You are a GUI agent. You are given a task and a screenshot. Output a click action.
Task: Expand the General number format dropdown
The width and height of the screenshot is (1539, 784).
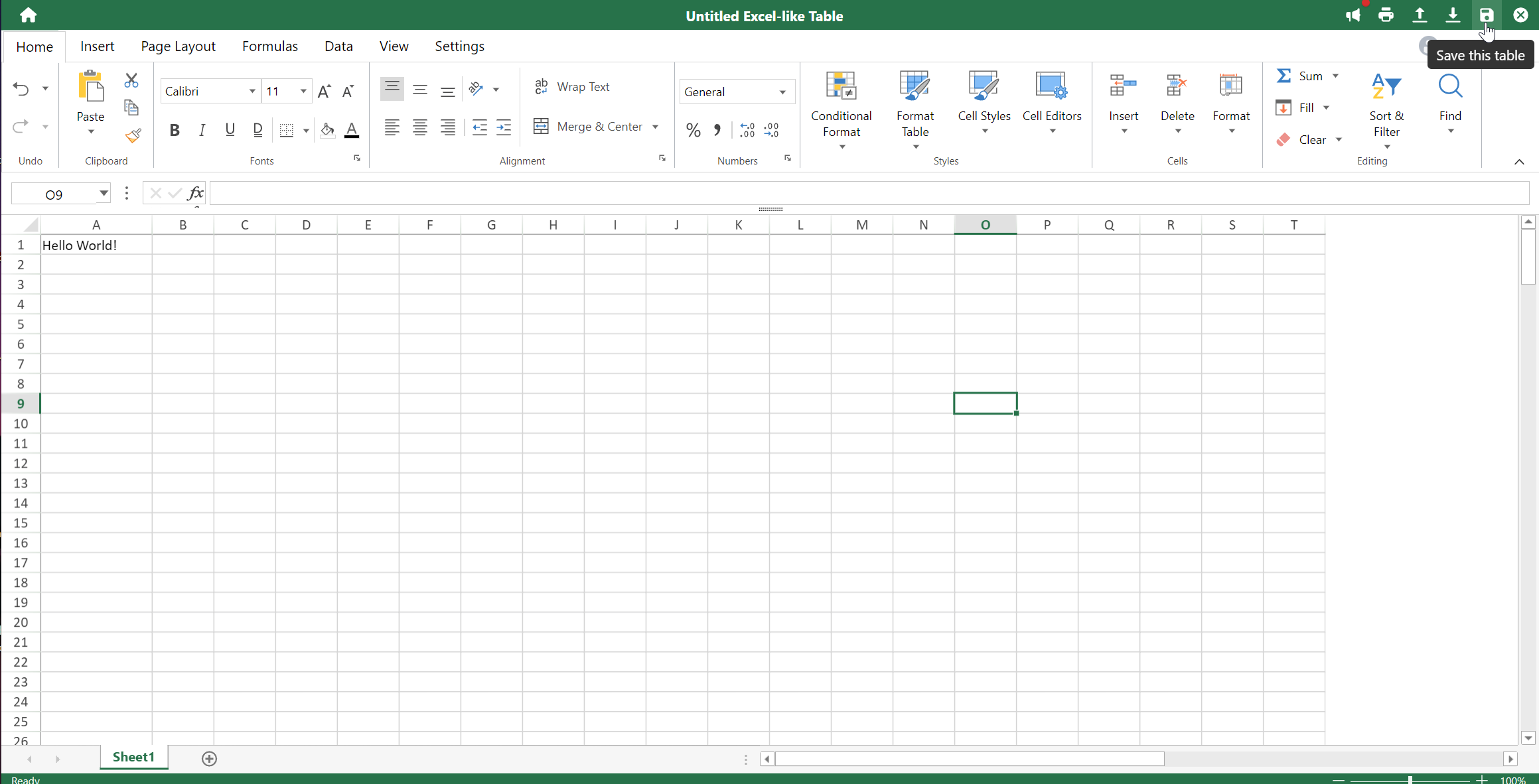(782, 92)
